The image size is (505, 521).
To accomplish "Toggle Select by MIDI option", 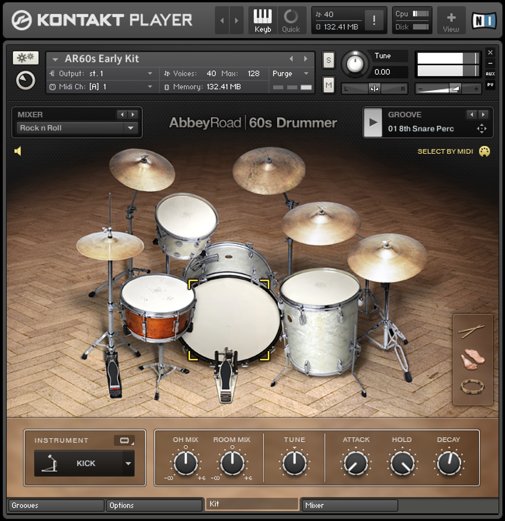I will 453,152.
